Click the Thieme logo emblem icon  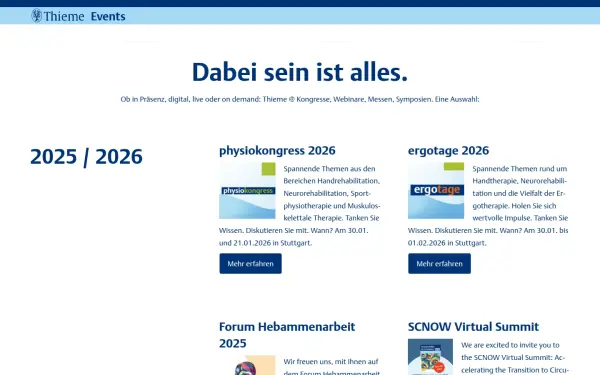click(x=37, y=16)
